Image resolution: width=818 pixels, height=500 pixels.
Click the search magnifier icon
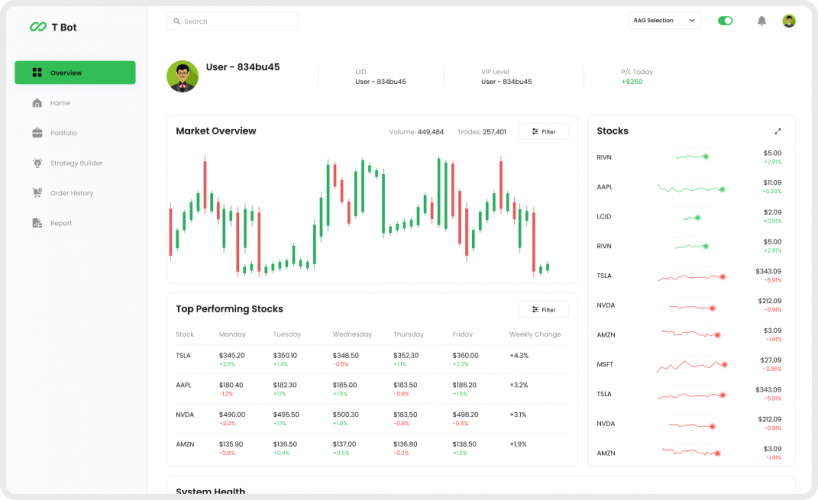tap(177, 21)
